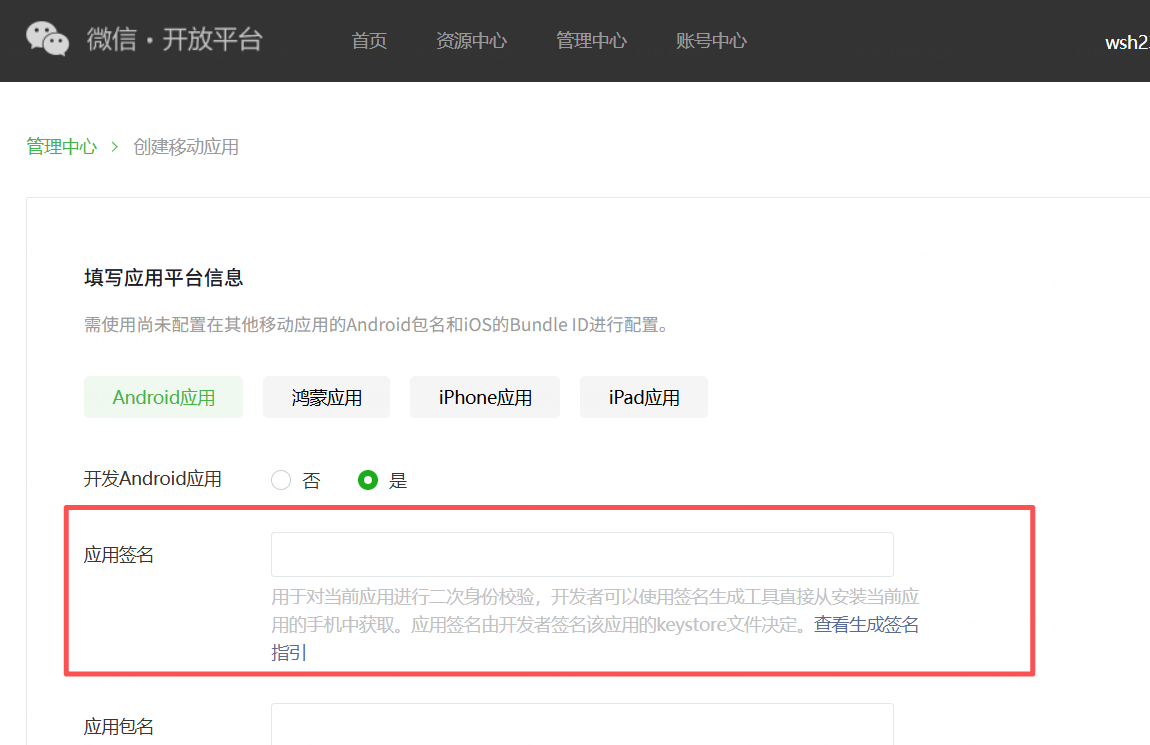
Task: Select the Android应用 tab
Action: [x=164, y=397]
